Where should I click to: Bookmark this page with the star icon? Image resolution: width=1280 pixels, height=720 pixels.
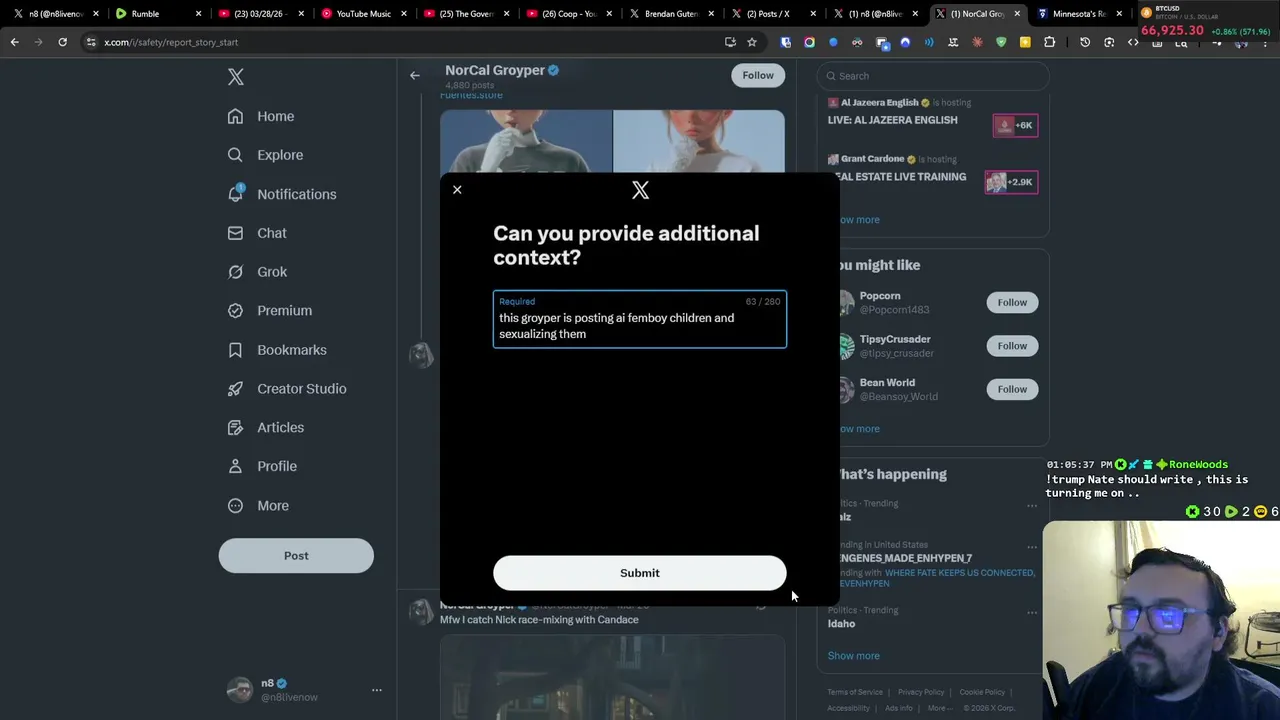click(752, 42)
